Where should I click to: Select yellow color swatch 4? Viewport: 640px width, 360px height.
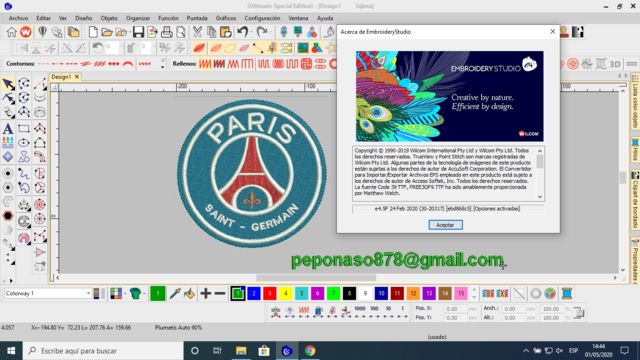[285, 293]
